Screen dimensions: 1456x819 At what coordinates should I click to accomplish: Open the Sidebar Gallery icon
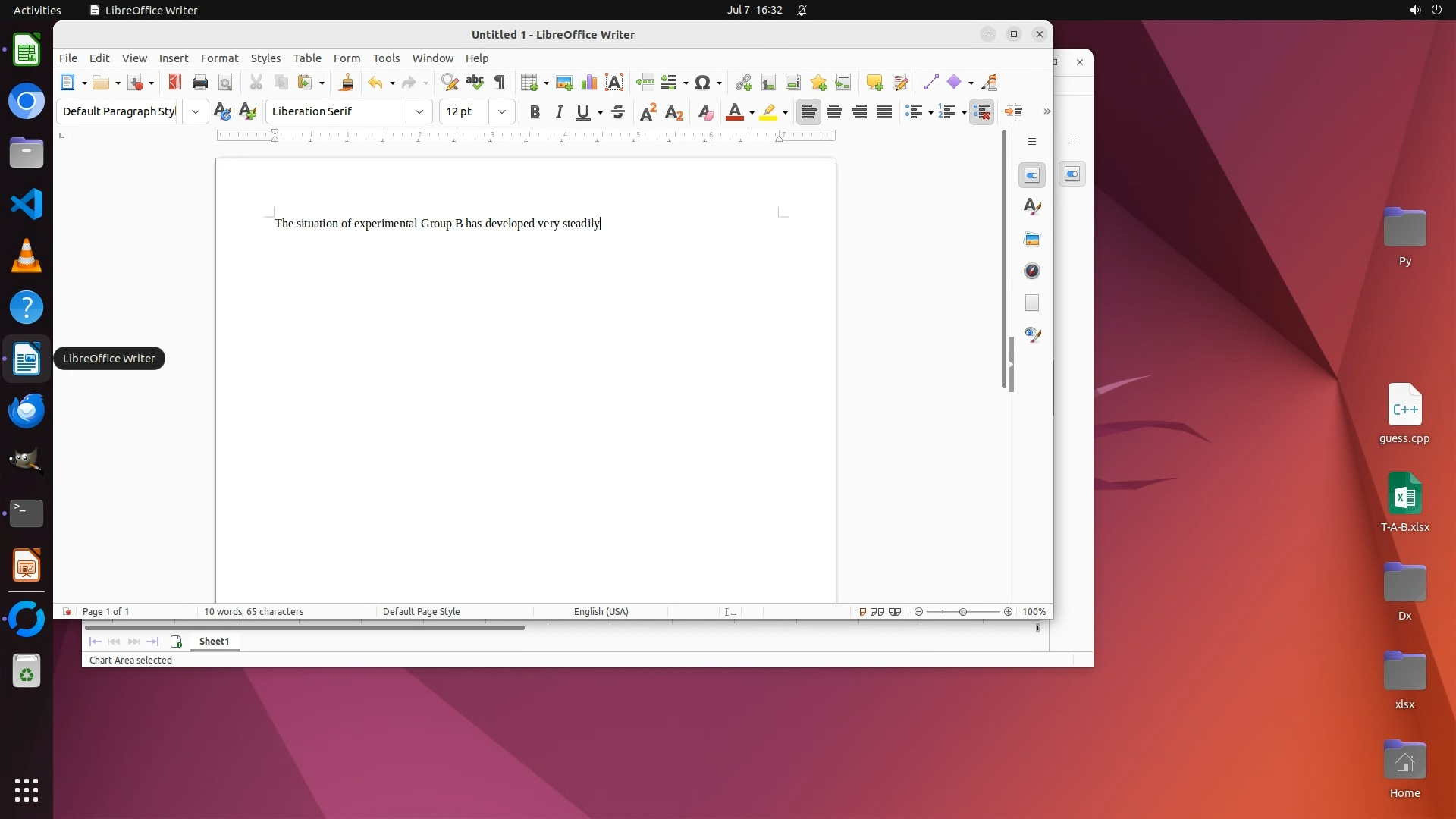point(1032,240)
